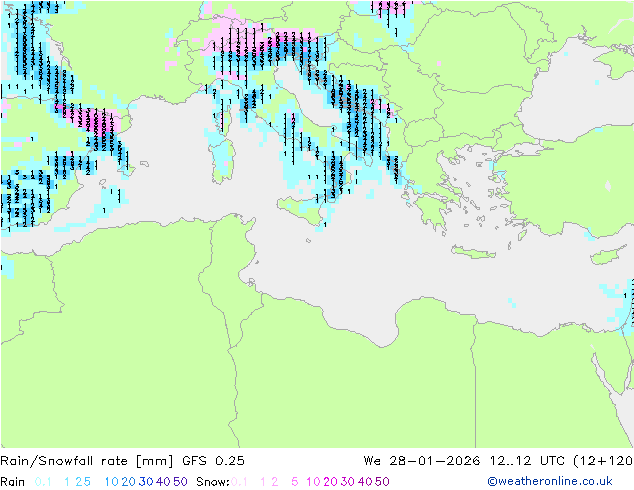Click the island of Crete on the map
This screenshot has width=634, height=490.
(474, 252)
